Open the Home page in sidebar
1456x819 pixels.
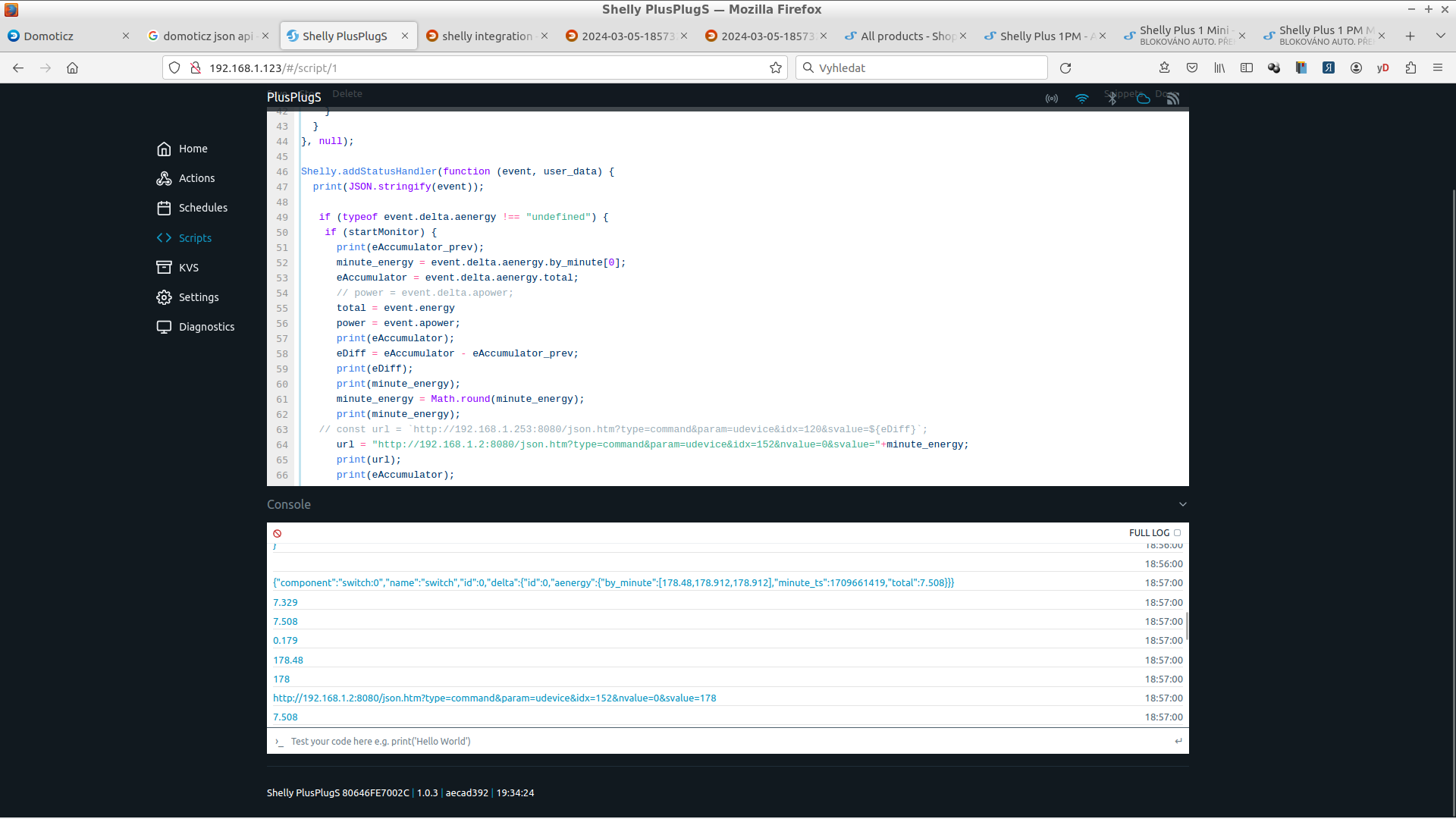tap(182, 149)
